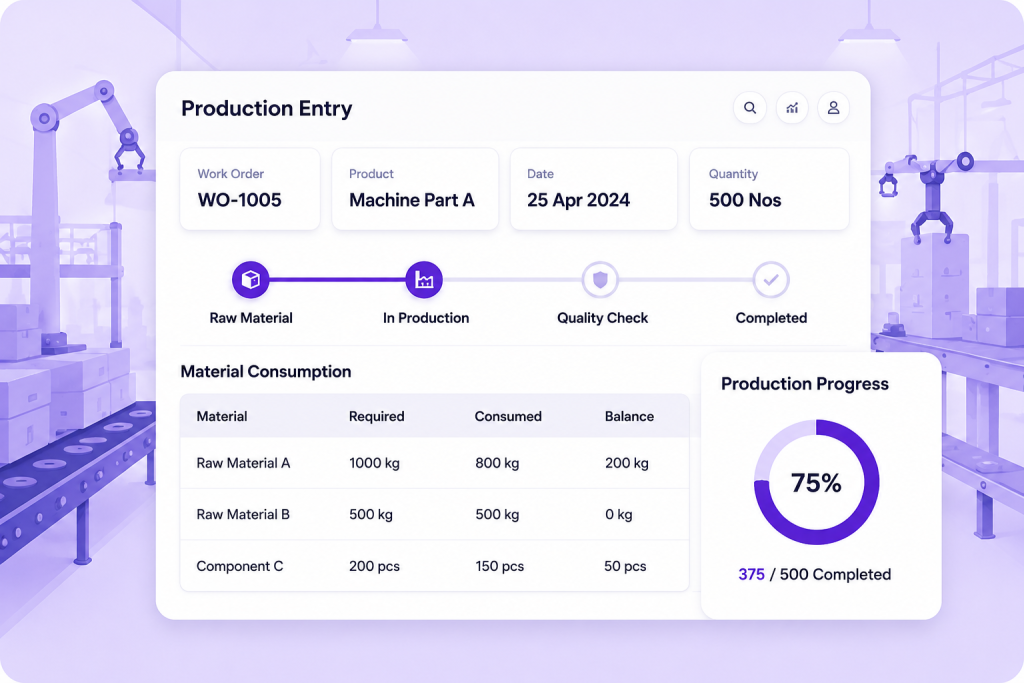Open the user profile icon

(833, 108)
